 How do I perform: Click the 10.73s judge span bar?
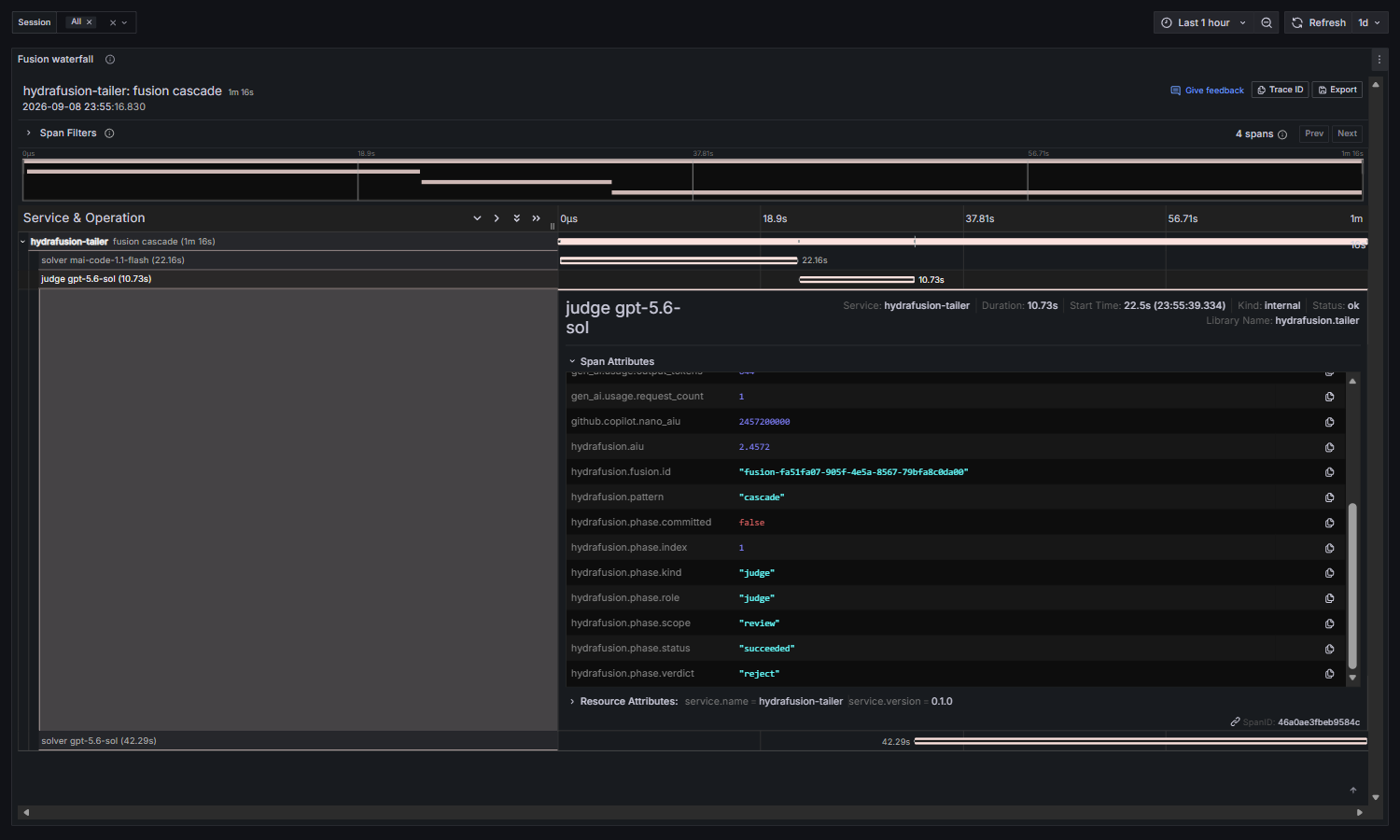tap(857, 279)
